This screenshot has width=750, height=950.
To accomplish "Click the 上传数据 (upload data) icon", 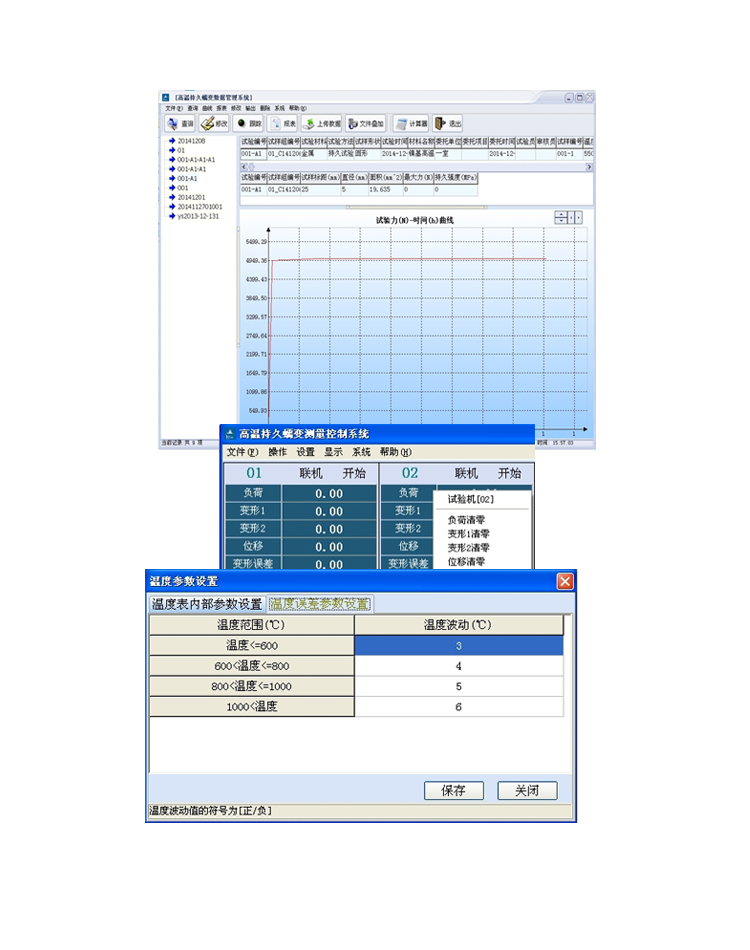I will pos(322,124).
